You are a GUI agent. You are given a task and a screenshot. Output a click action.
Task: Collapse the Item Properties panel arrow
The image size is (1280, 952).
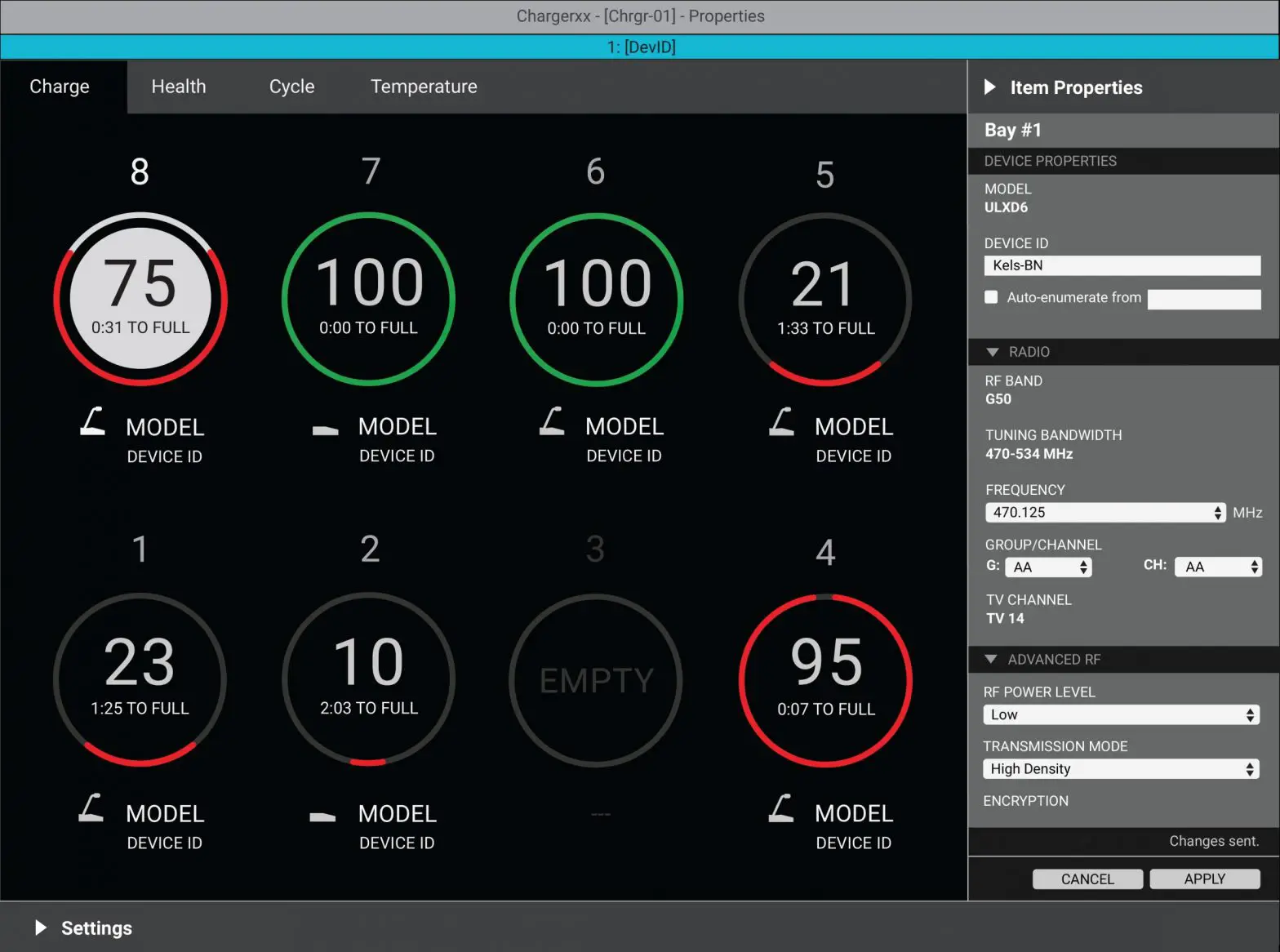click(990, 87)
